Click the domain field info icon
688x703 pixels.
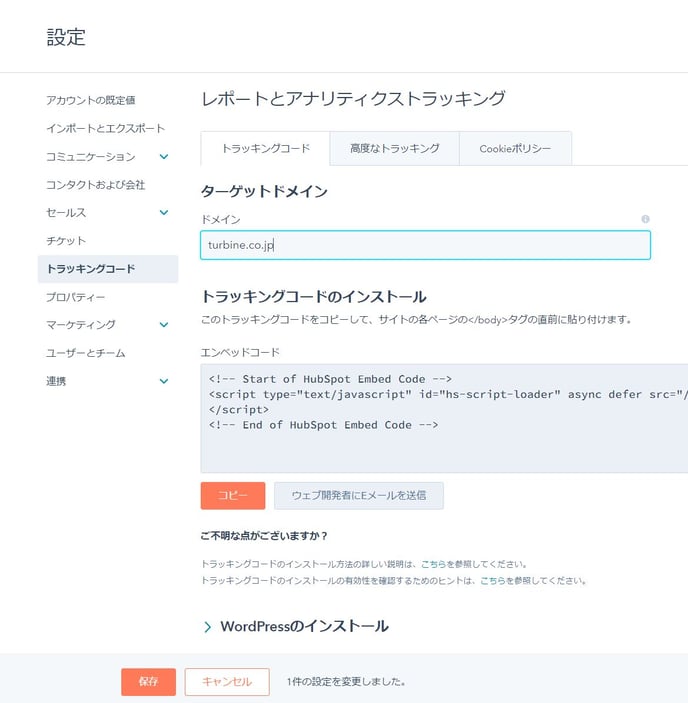click(x=645, y=219)
